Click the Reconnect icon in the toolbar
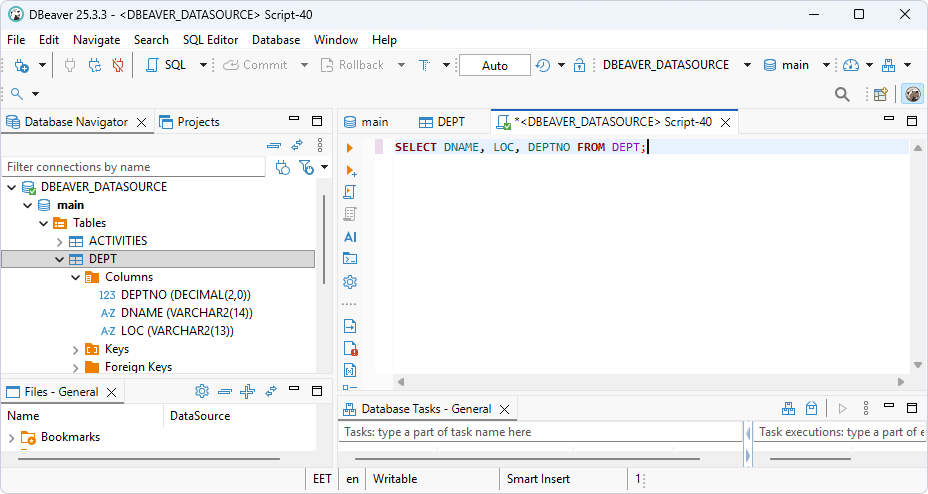The image size is (928, 494). pos(95,65)
